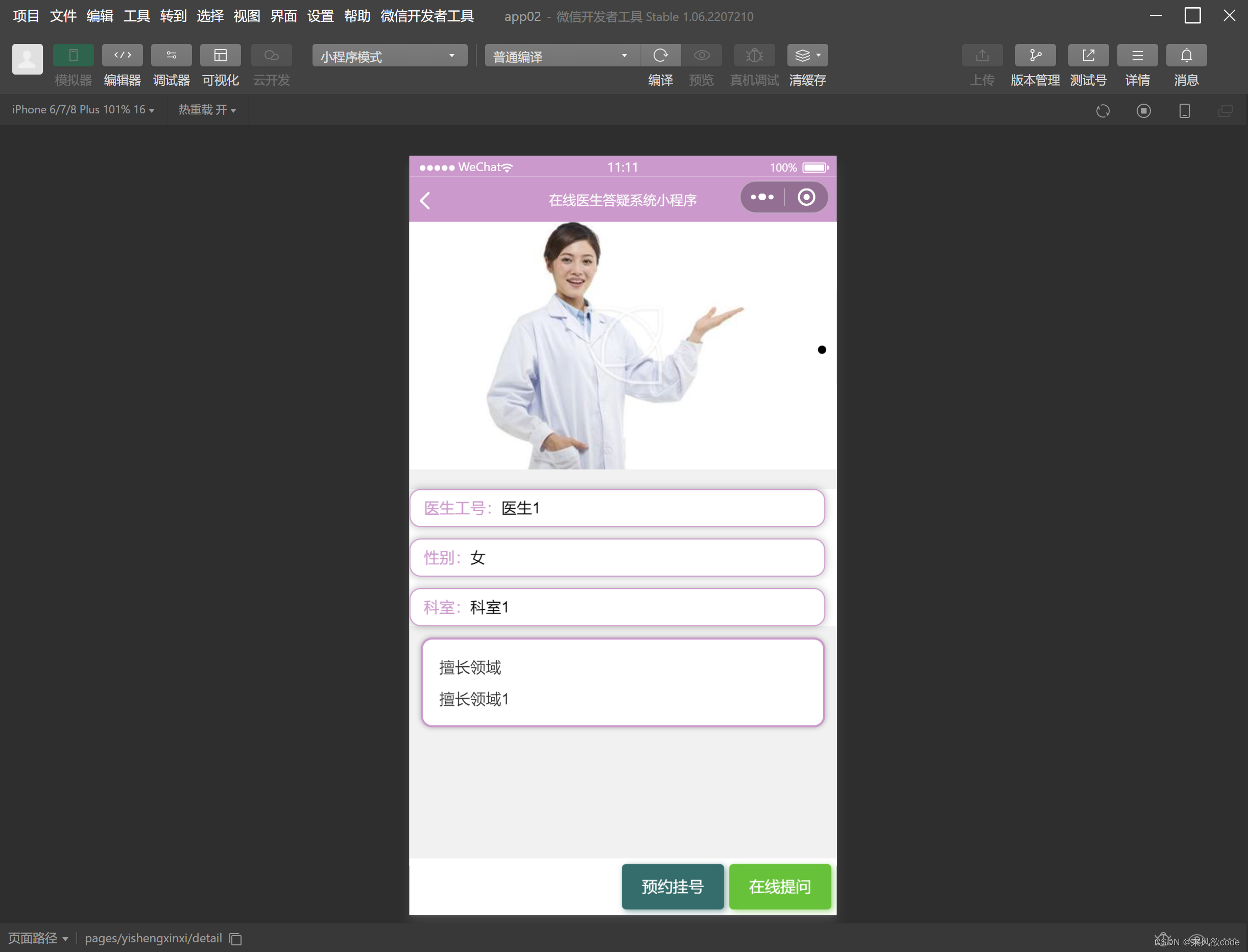Click the 医生工号 doctor ID field
The width and height of the screenshot is (1248, 952).
point(617,508)
